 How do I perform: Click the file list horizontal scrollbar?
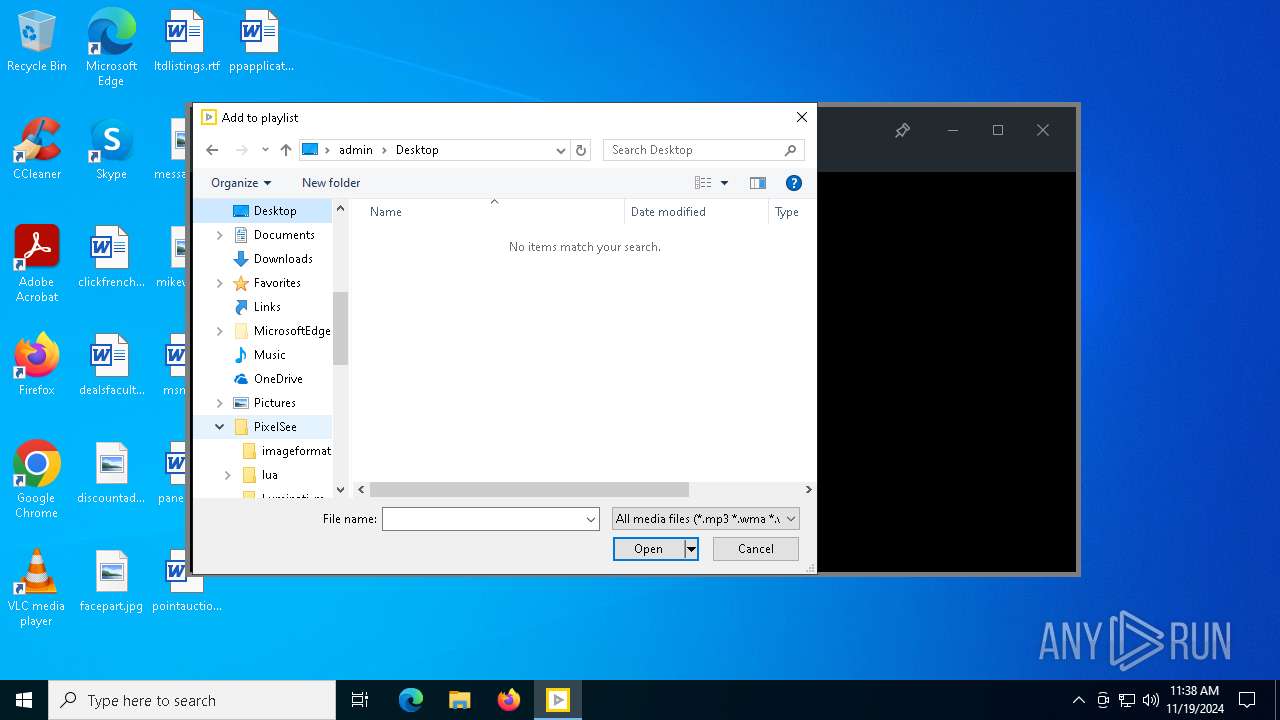pos(529,490)
